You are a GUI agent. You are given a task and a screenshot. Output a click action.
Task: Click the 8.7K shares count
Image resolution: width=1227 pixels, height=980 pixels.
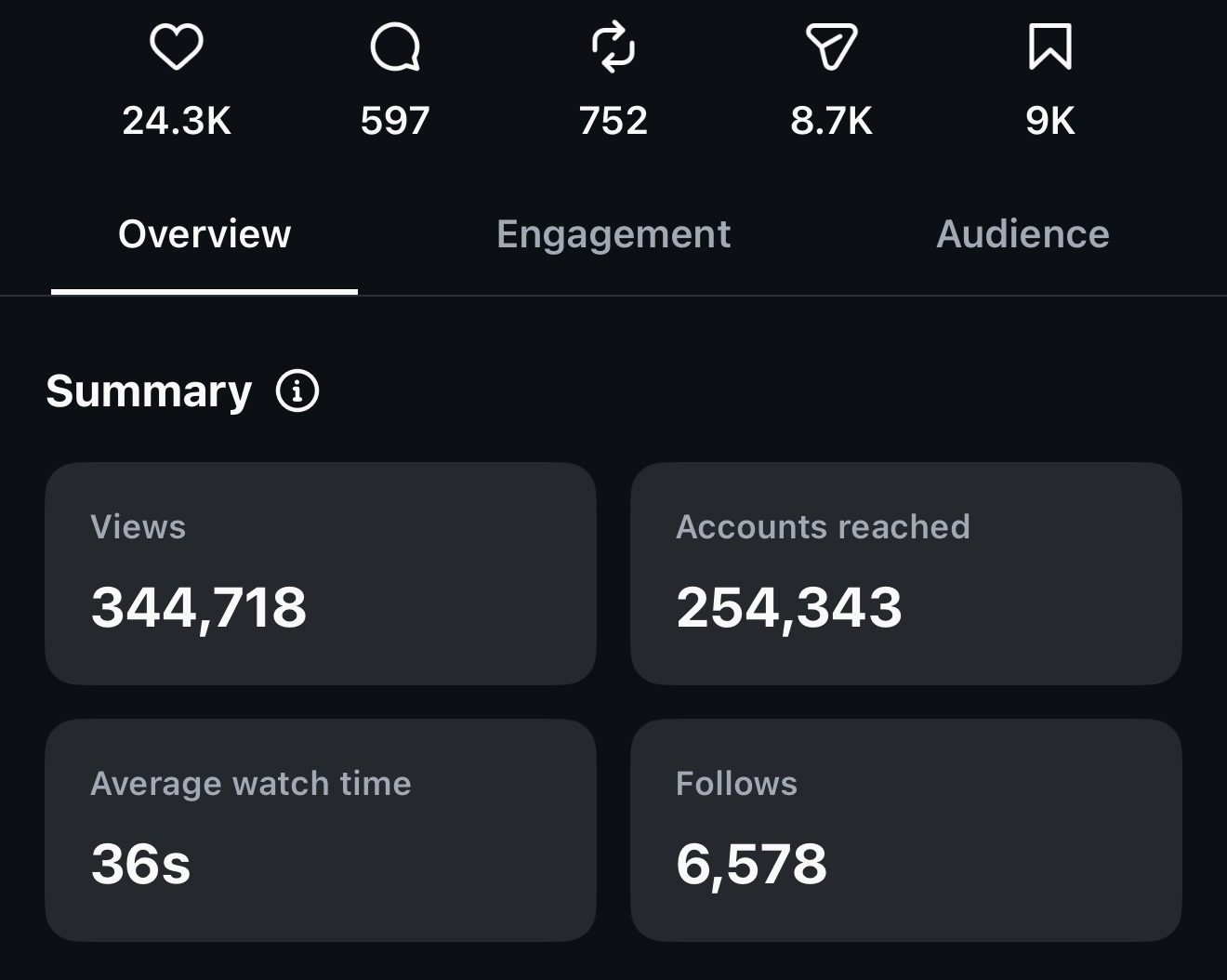pos(831,121)
